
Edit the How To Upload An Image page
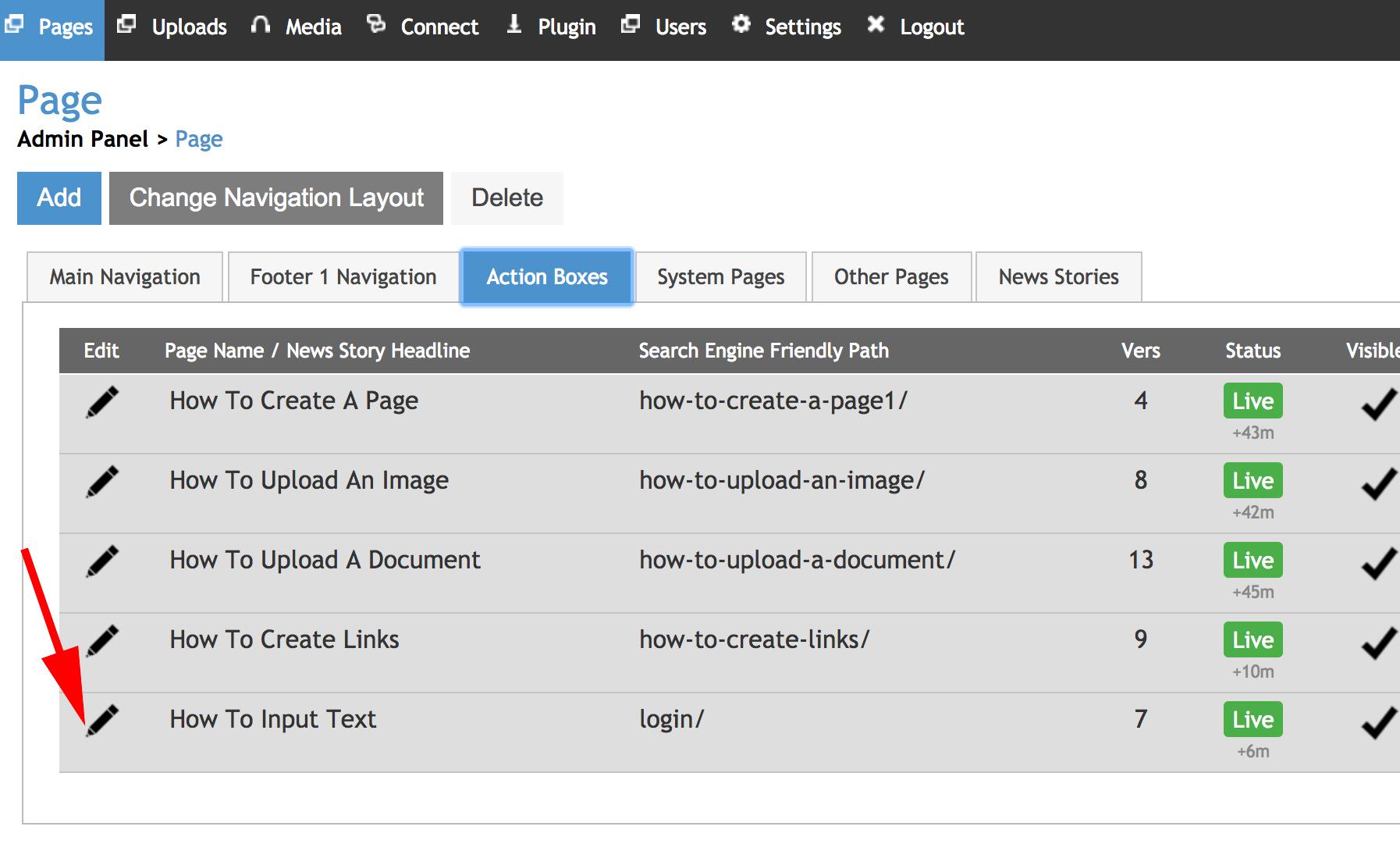click(105, 479)
